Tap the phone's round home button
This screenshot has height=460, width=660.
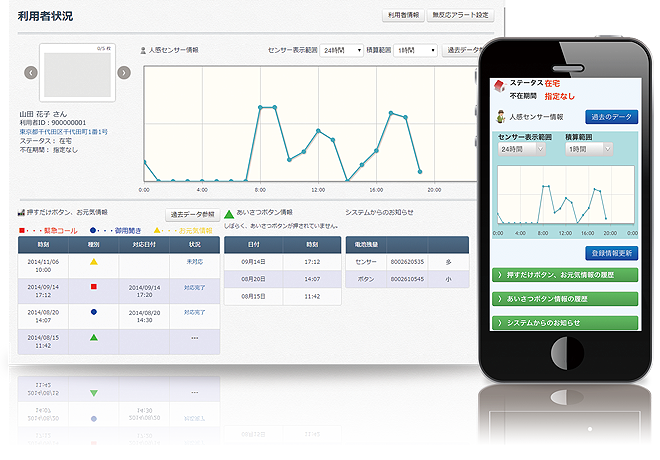point(567,353)
